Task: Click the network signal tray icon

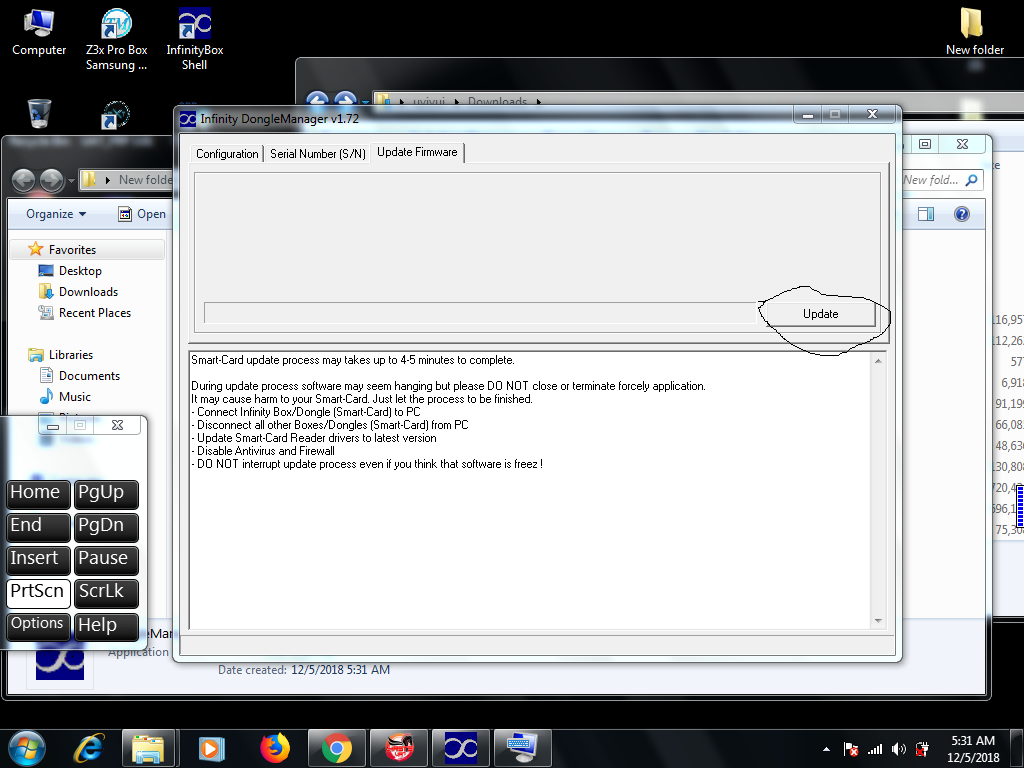Action: [875, 749]
